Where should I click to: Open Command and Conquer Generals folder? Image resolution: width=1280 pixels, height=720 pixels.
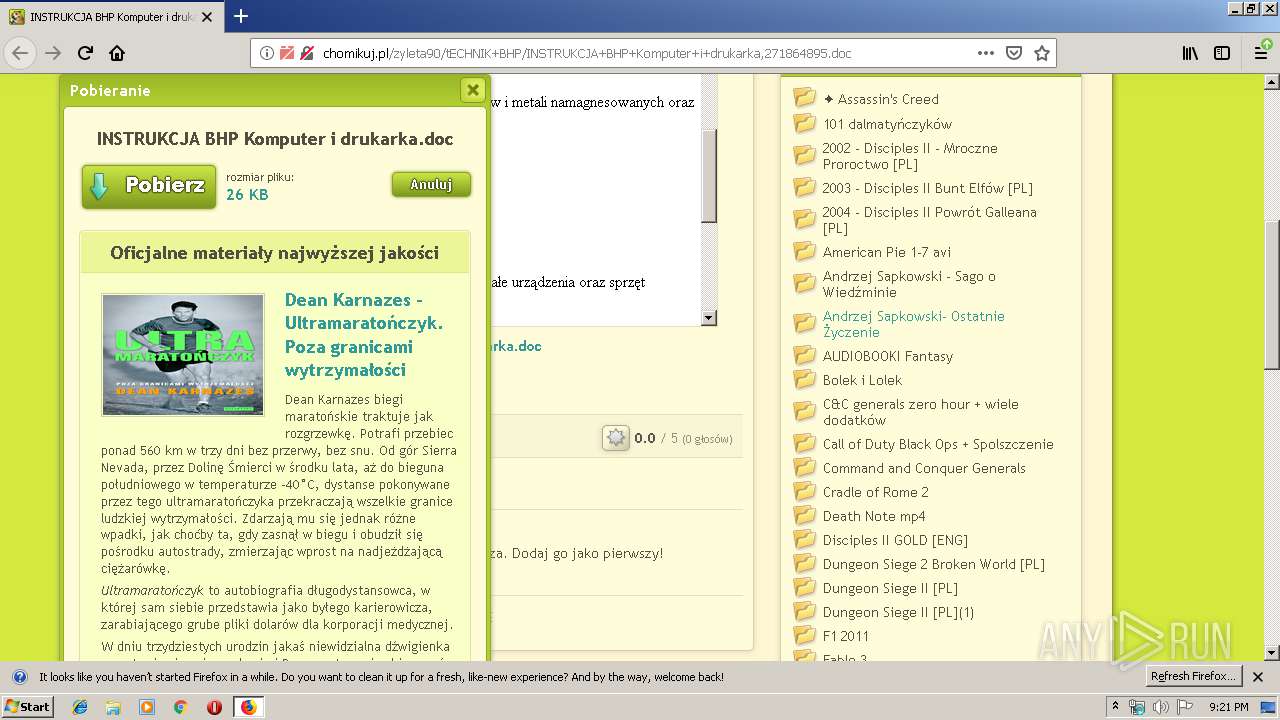click(924, 468)
